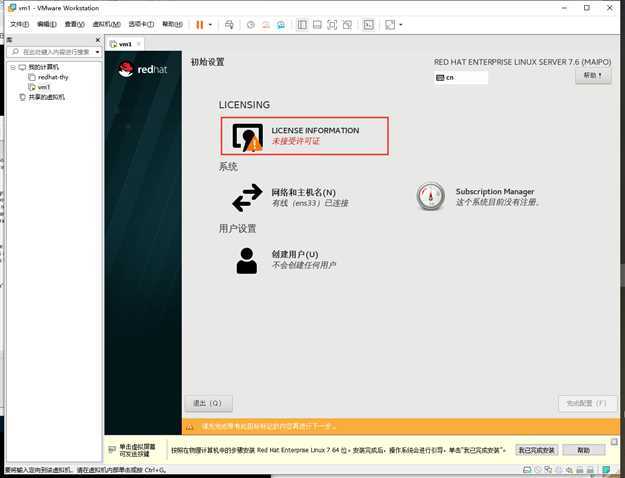This screenshot has width=625, height=478.
Task: Click the Subscription Manager gauge icon
Action: (x=430, y=197)
